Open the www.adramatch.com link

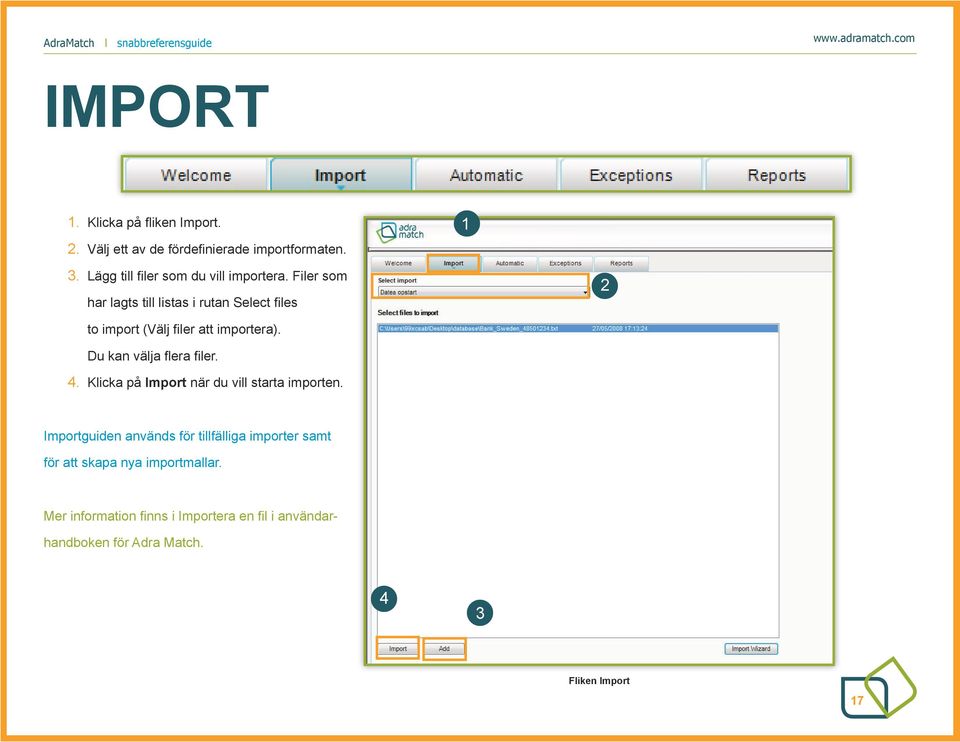[863, 38]
